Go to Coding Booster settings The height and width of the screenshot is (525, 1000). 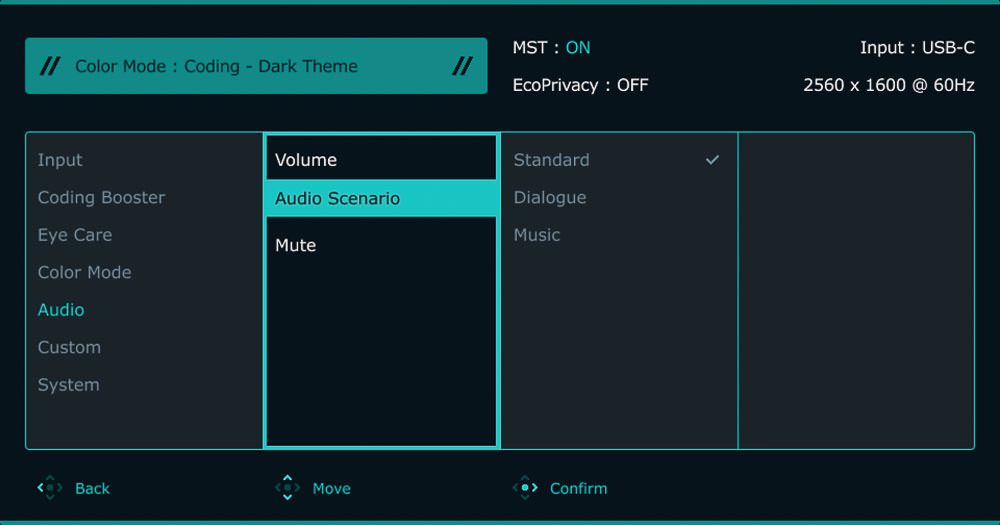click(x=101, y=198)
